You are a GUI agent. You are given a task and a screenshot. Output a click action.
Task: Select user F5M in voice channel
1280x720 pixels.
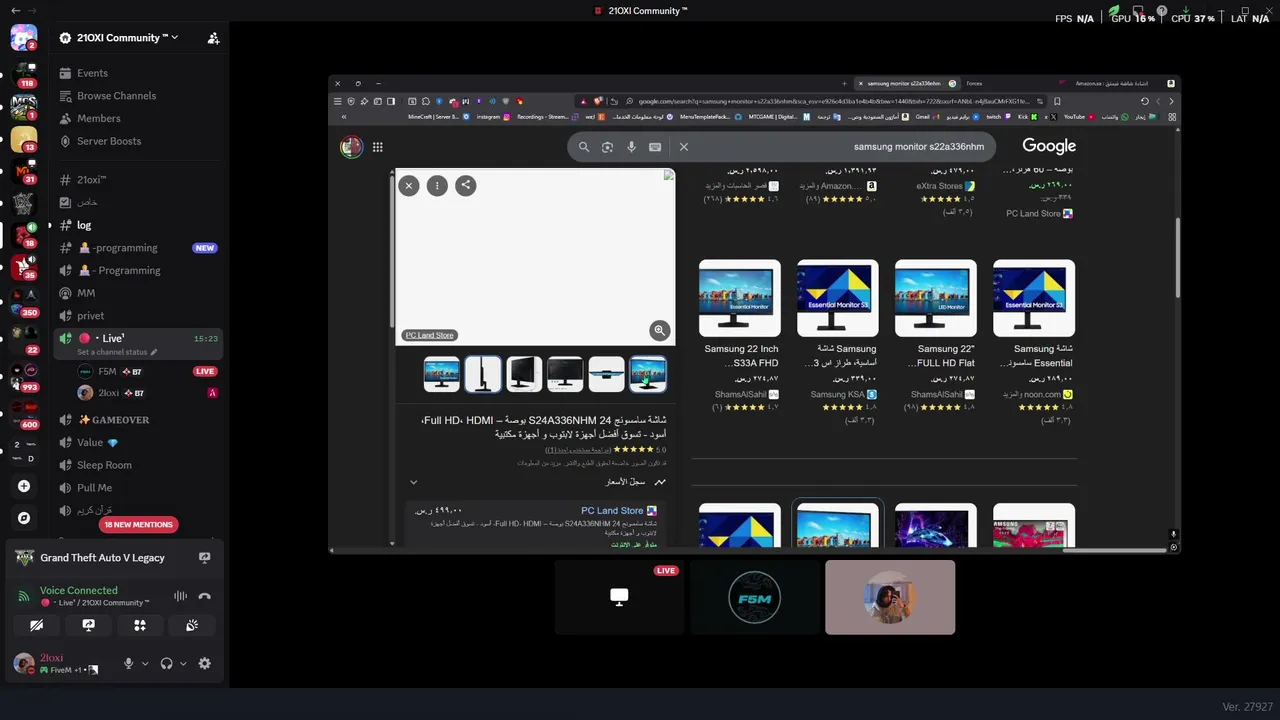148,371
